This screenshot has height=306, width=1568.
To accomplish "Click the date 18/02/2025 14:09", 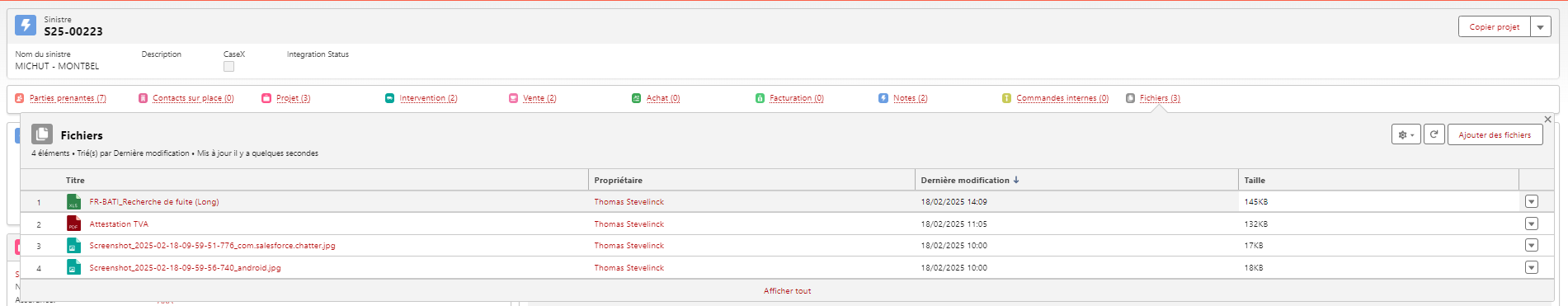I will 954,202.
